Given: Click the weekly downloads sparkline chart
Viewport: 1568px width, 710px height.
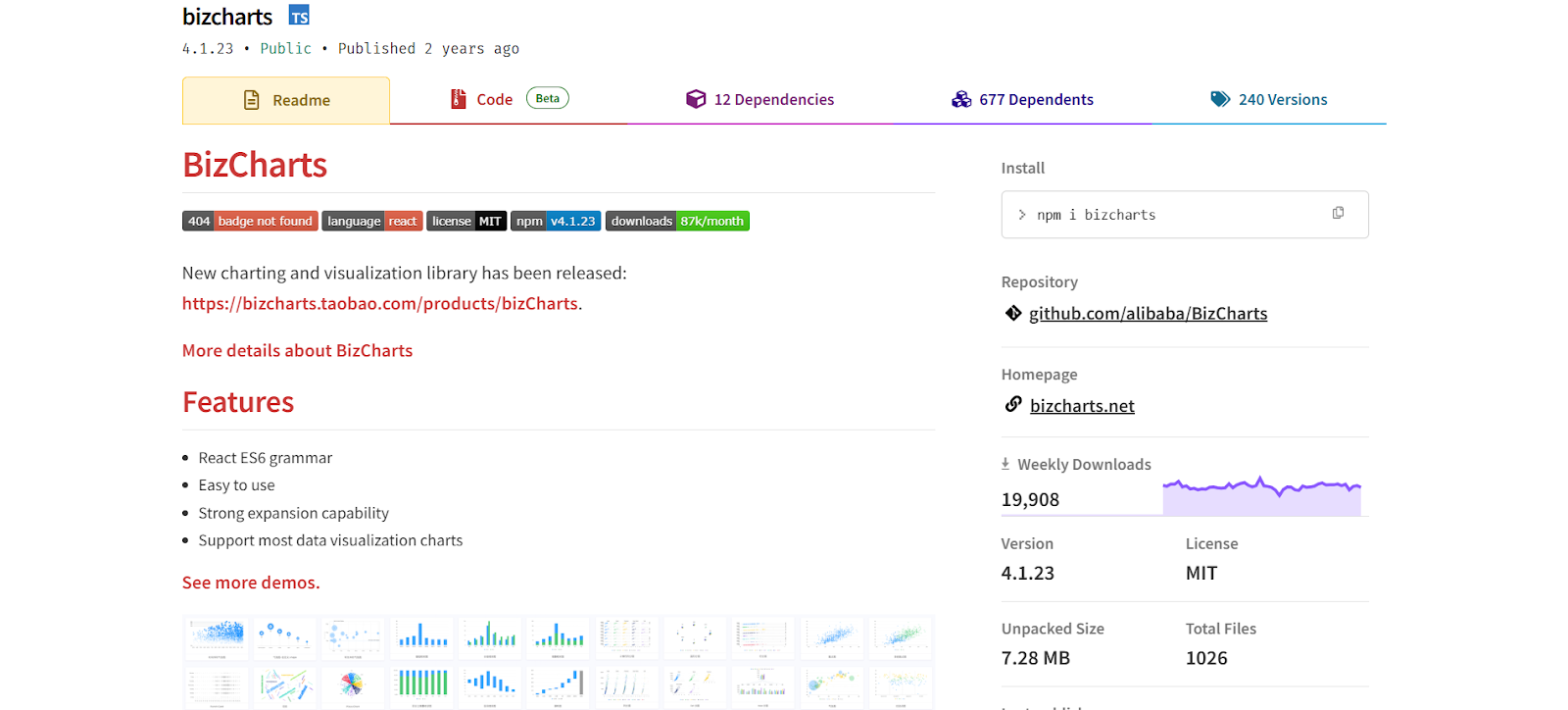Looking at the screenshot, I should pyautogui.click(x=1261, y=495).
